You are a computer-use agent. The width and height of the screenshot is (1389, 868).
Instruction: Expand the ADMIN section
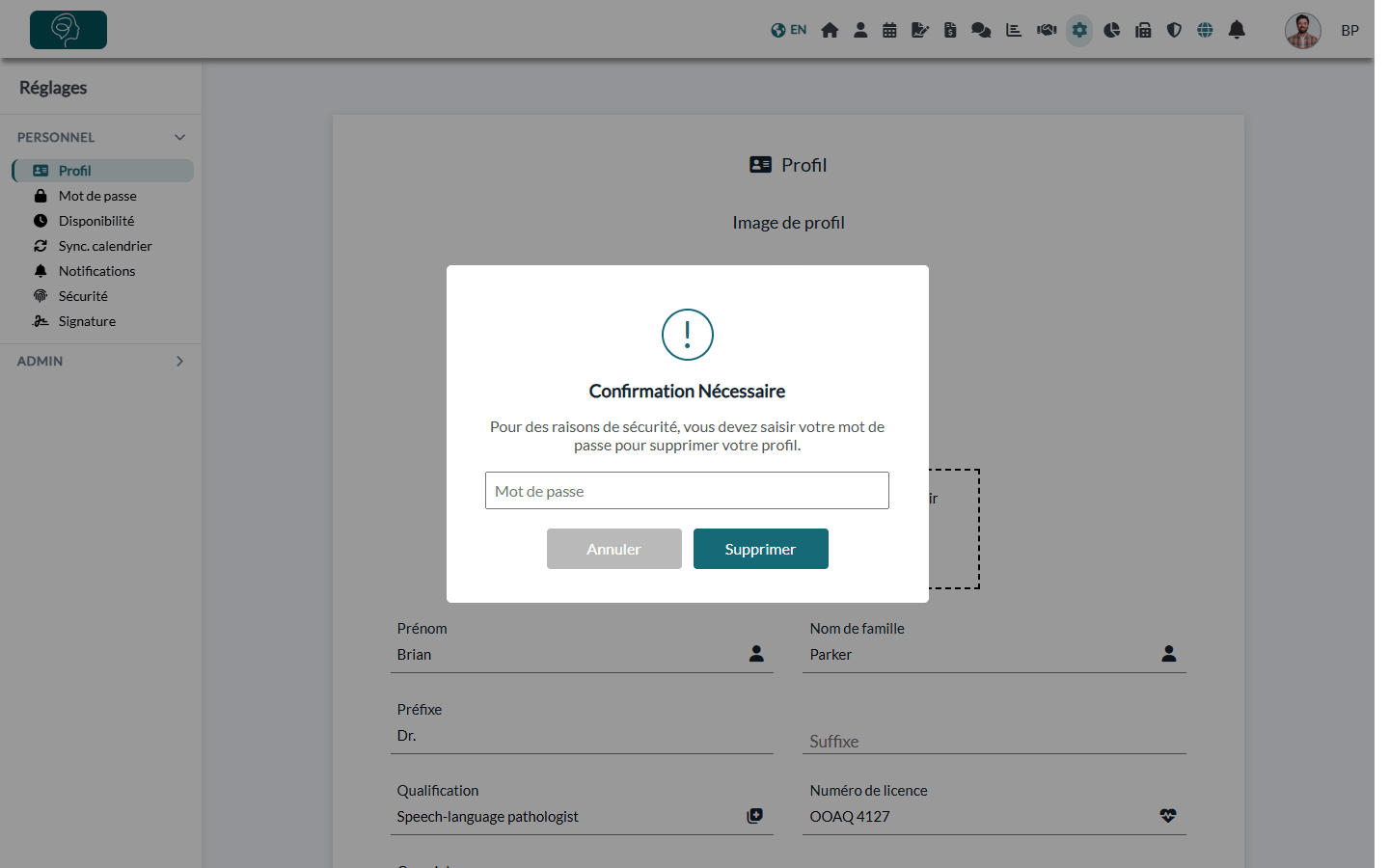pos(100,361)
